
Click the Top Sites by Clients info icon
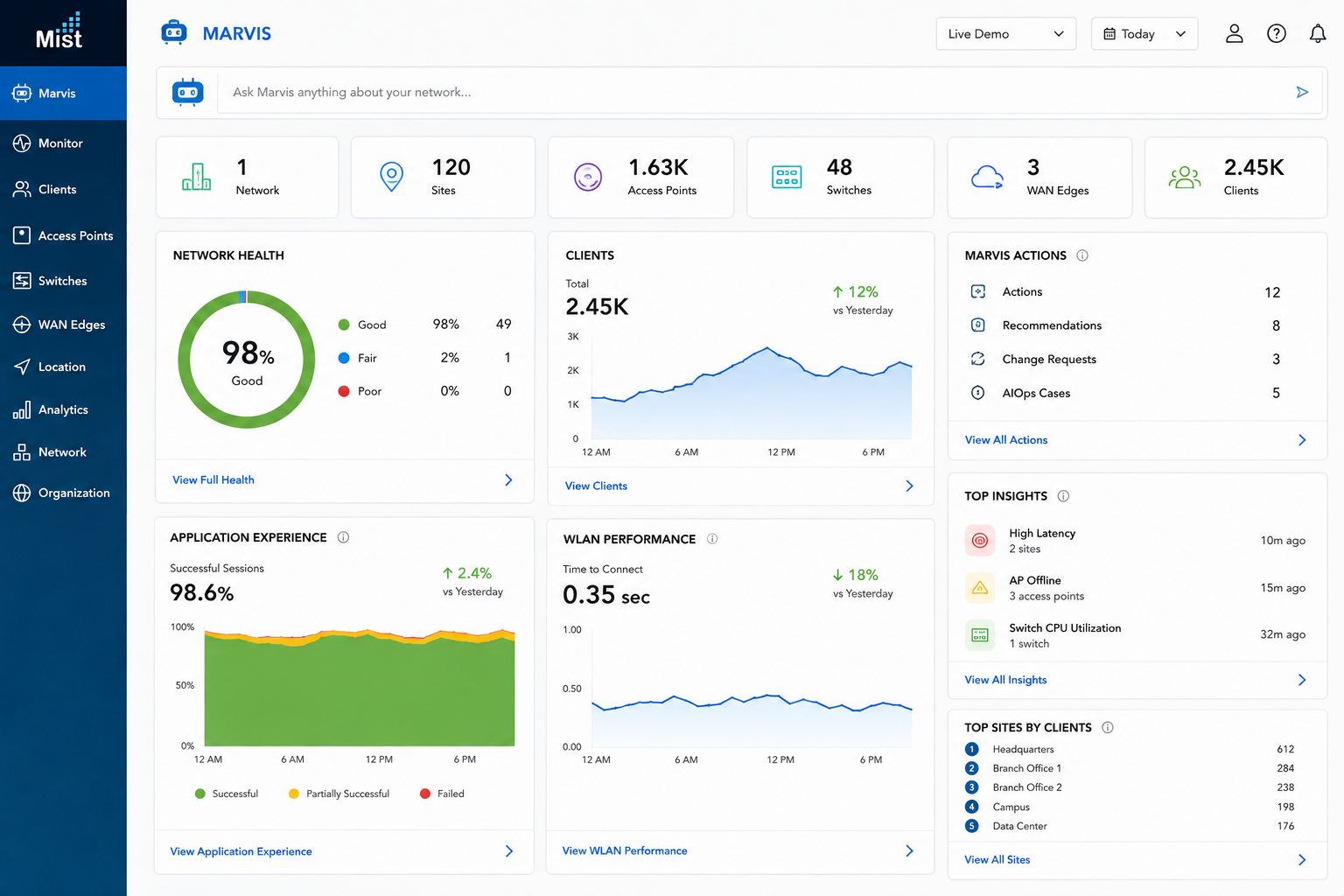click(x=1108, y=727)
